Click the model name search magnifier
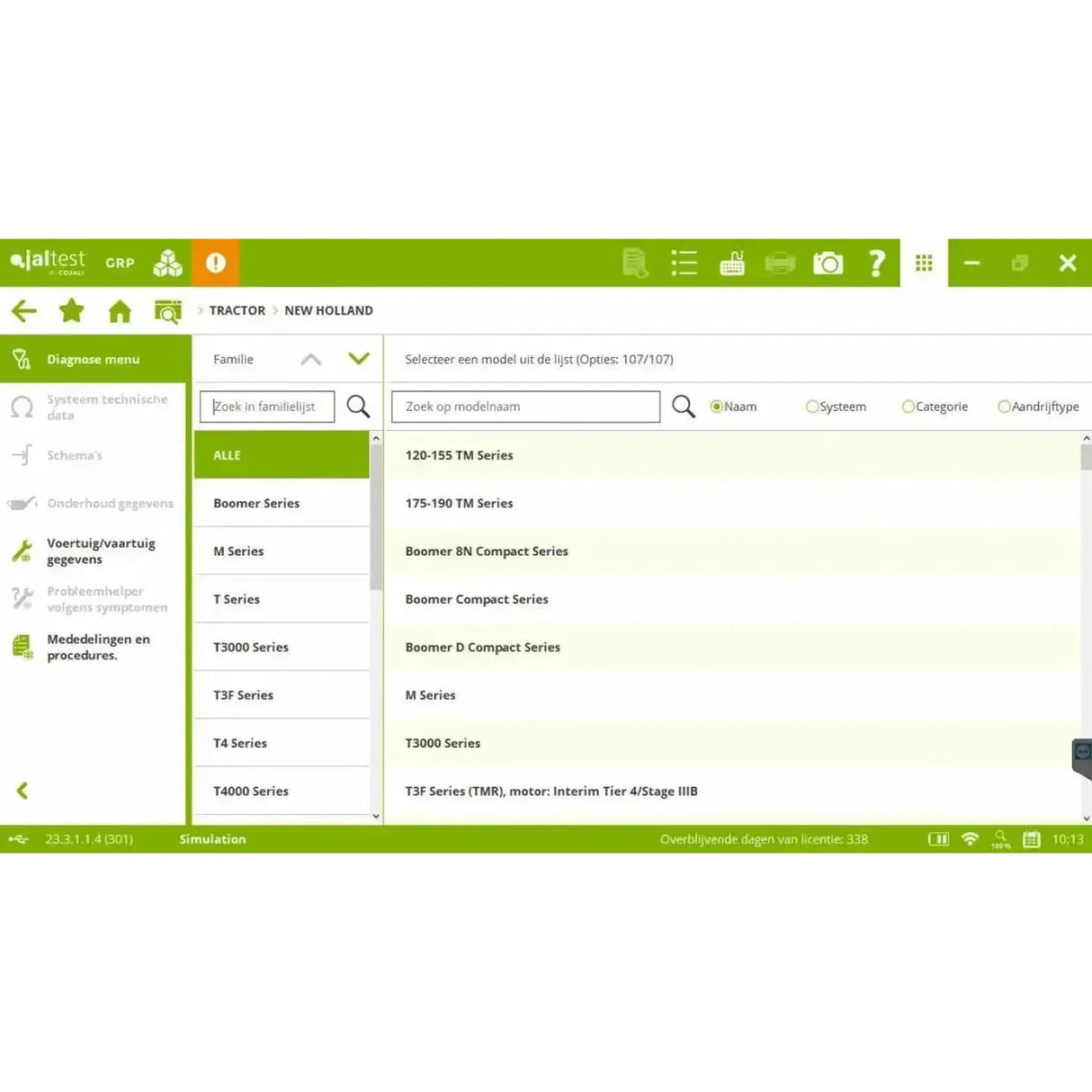The width and height of the screenshot is (1092, 1092). coord(684,407)
